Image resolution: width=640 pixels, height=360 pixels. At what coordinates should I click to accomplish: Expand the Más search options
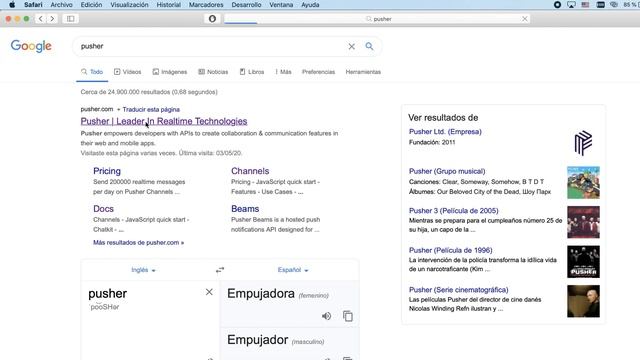283,72
